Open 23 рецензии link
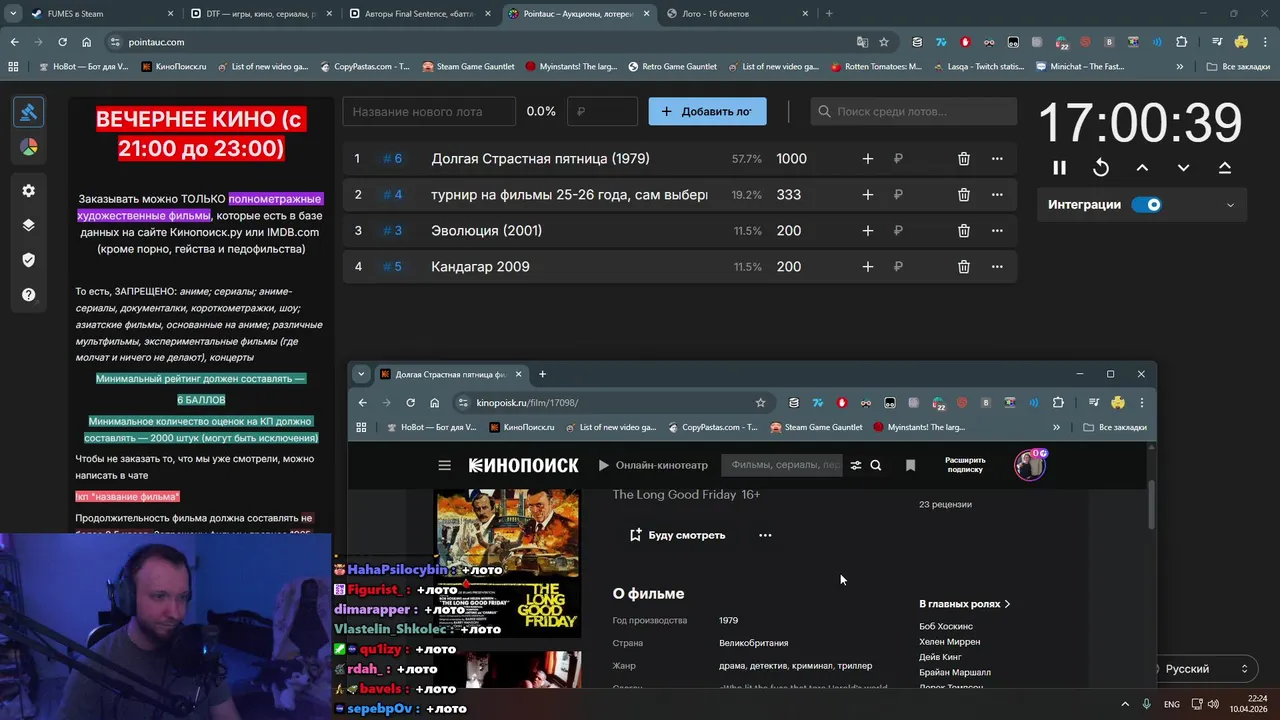 pyautogui.click(x=945, y=504)
